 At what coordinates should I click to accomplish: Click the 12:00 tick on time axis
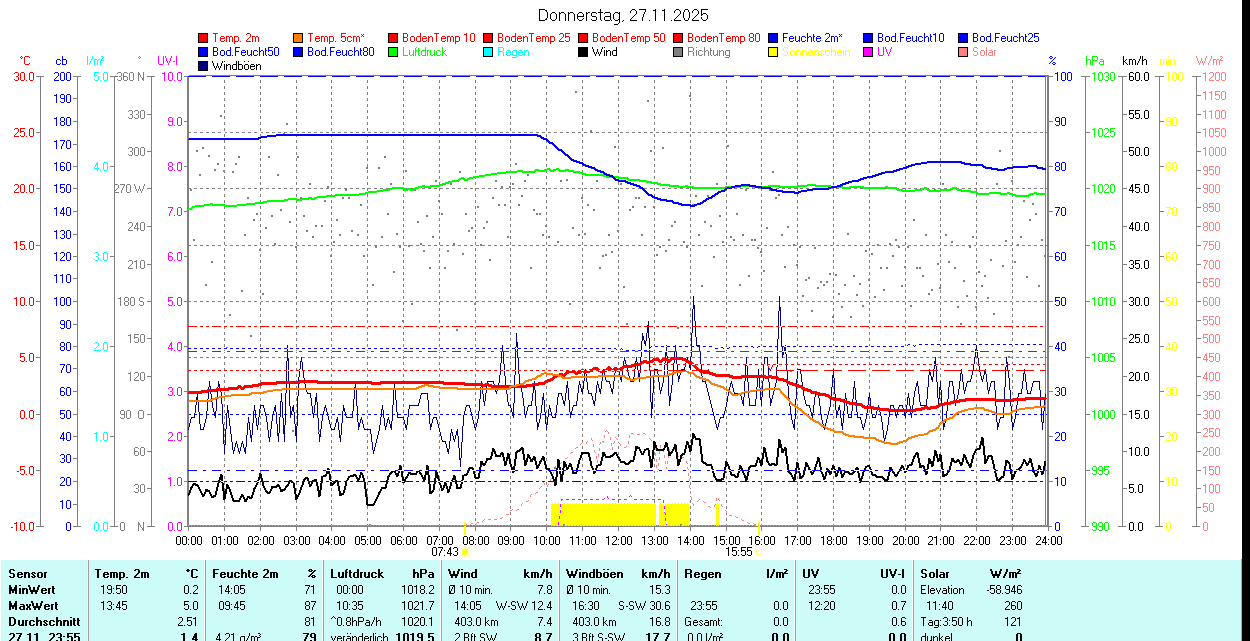pos(618,540)
